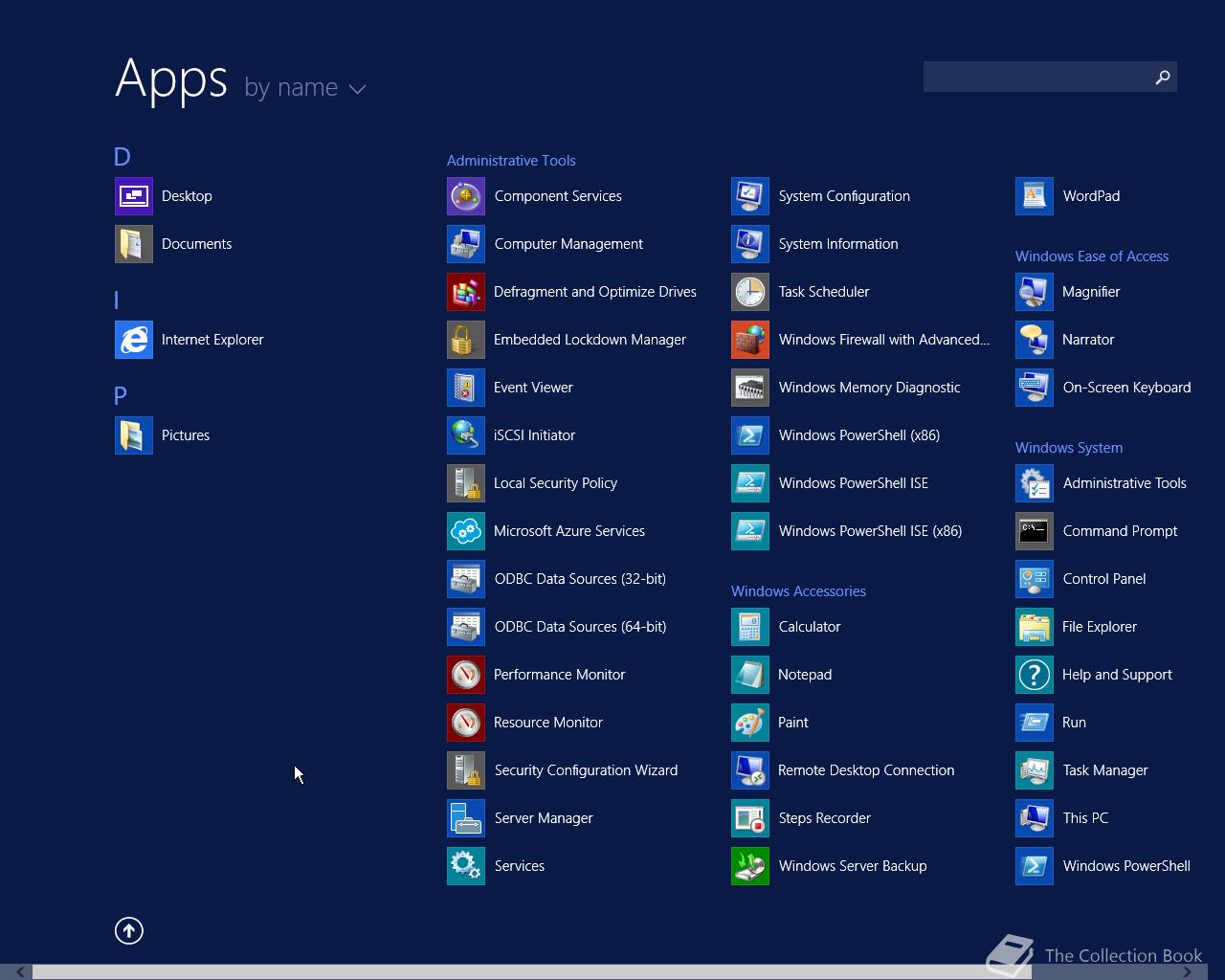
Task: Open Windows Server Backup icon
Action: [x=750, y=866]
